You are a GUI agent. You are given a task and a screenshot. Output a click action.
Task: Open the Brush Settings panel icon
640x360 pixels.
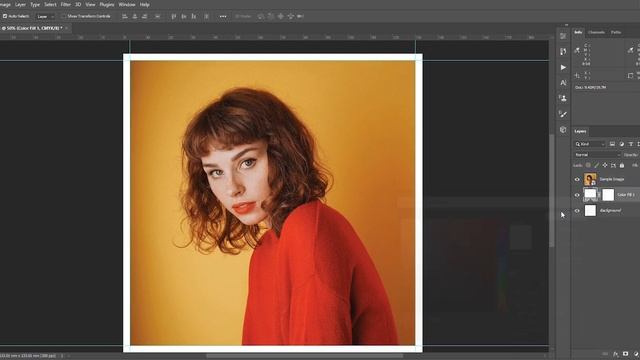[x=563, y=114]
